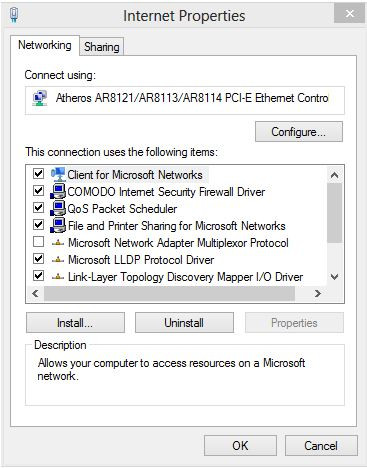367x468 pixels.
Task: Close the Internet Properties dialog
Action: coord(349,14)
